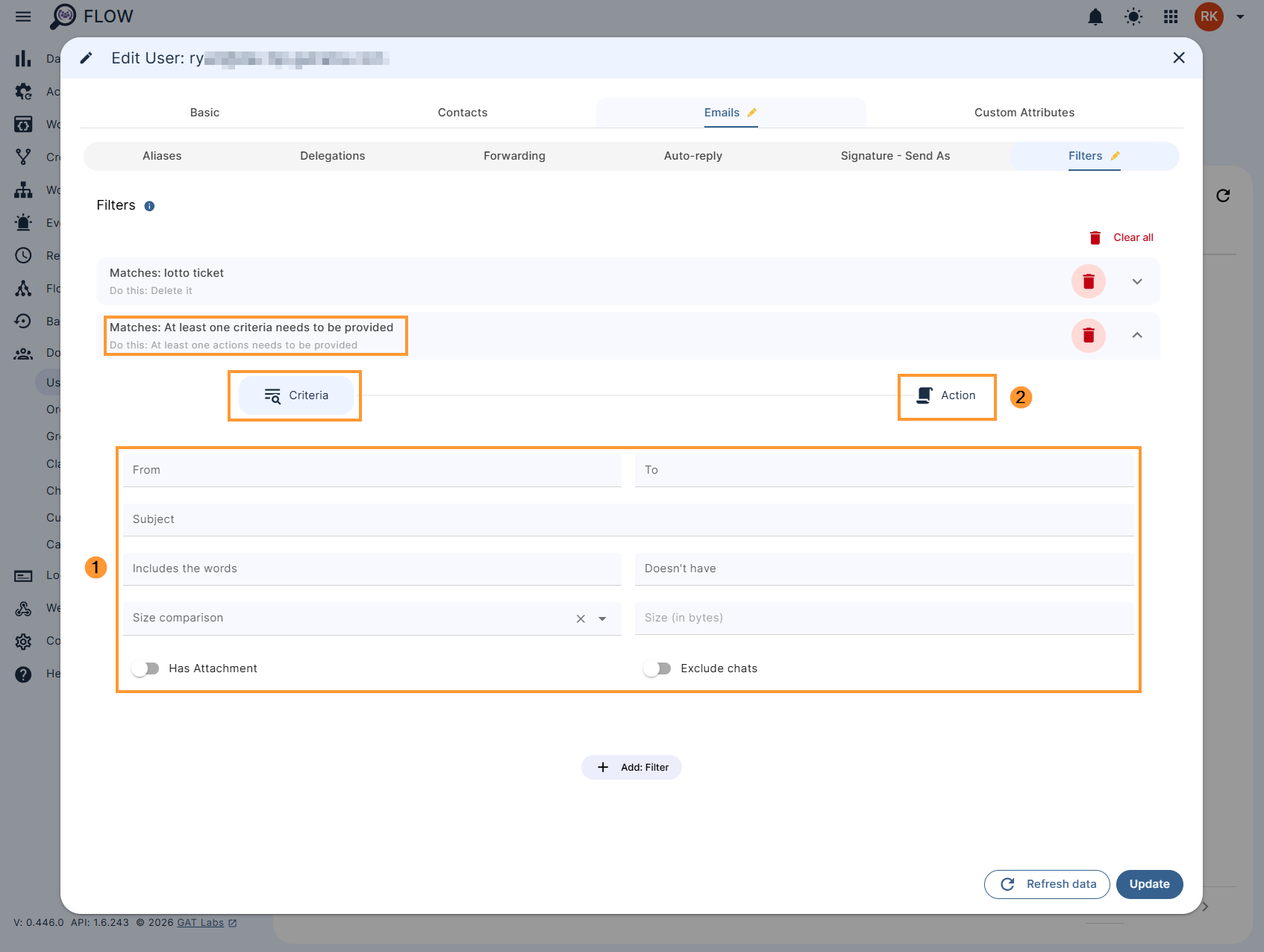Collapse the open filter with chevron up
1264x952 pixels.
tap(1137, 335)
